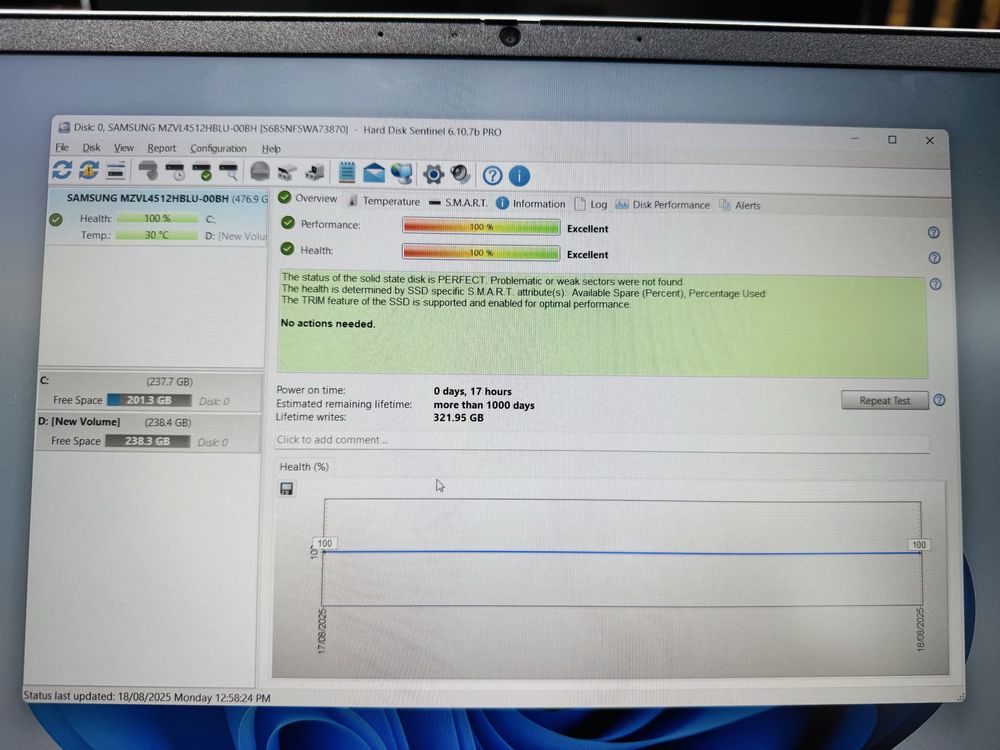Open the File menu
This screenshot has width=1000, height=750.
pyautogui.click(x=62, y=147)
